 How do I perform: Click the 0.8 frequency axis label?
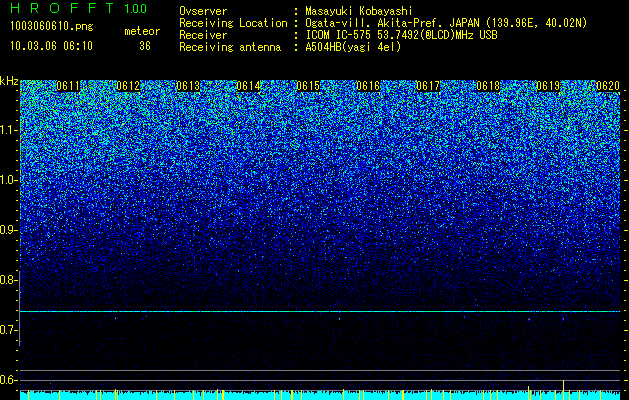[x=9, y=280]
